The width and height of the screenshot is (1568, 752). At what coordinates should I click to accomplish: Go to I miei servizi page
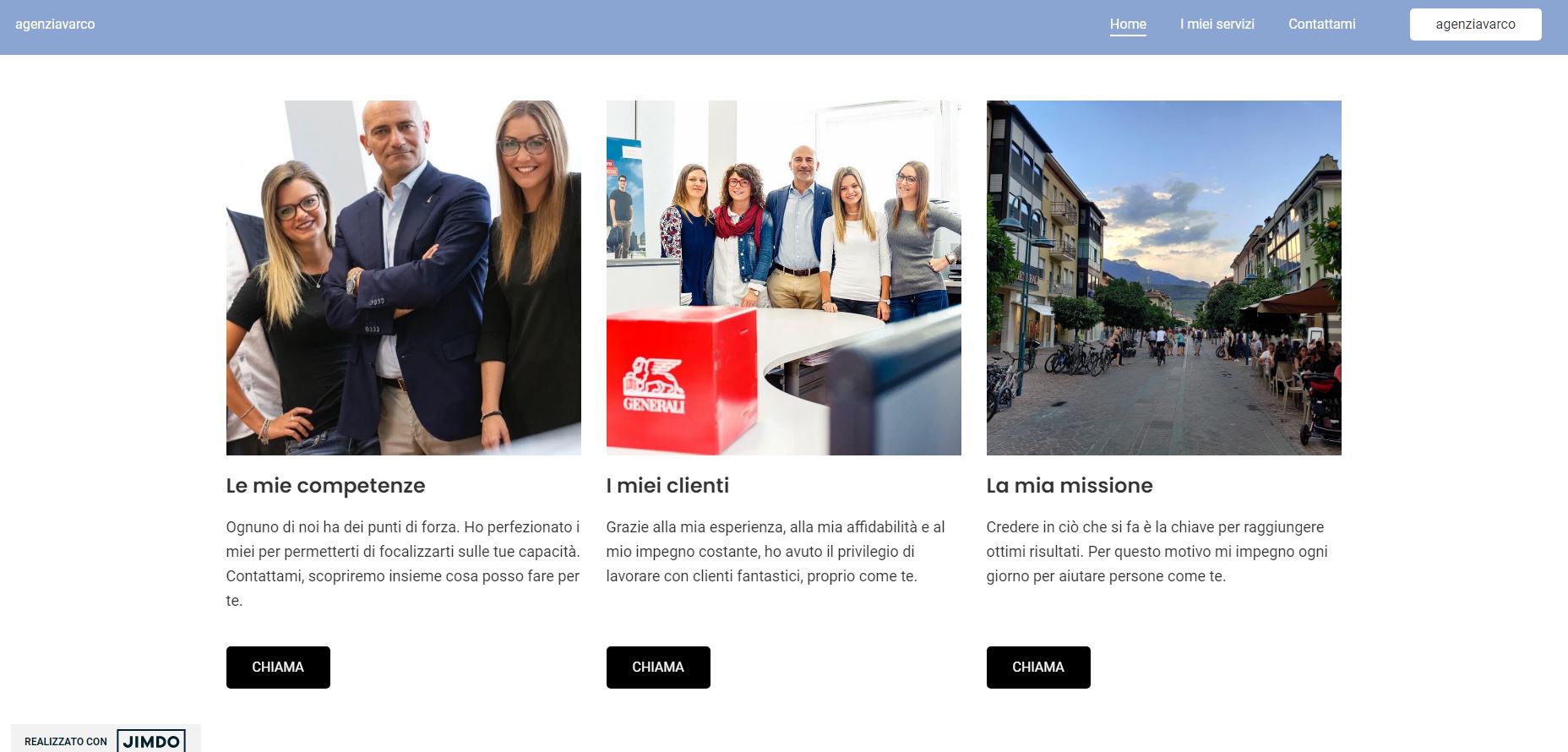click(1217, 25)
